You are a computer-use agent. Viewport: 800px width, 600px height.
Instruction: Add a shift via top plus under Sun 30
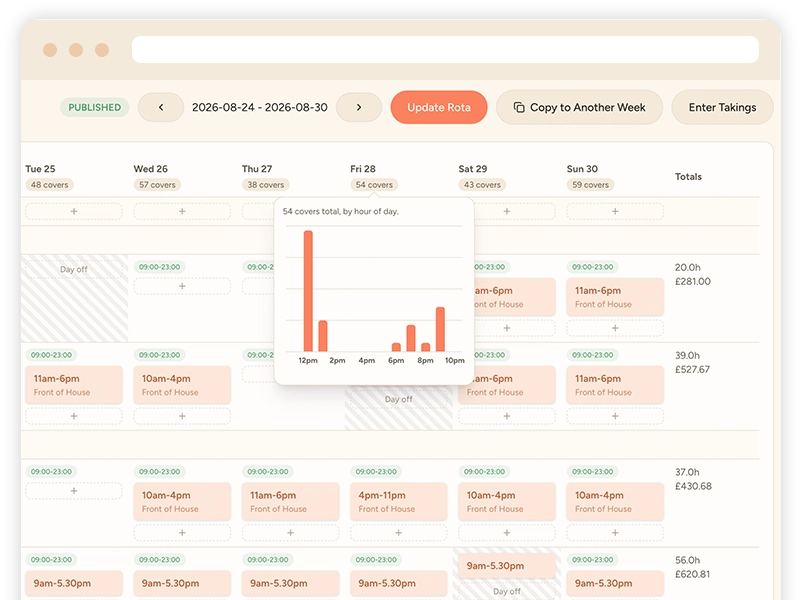tap(615, 211)
